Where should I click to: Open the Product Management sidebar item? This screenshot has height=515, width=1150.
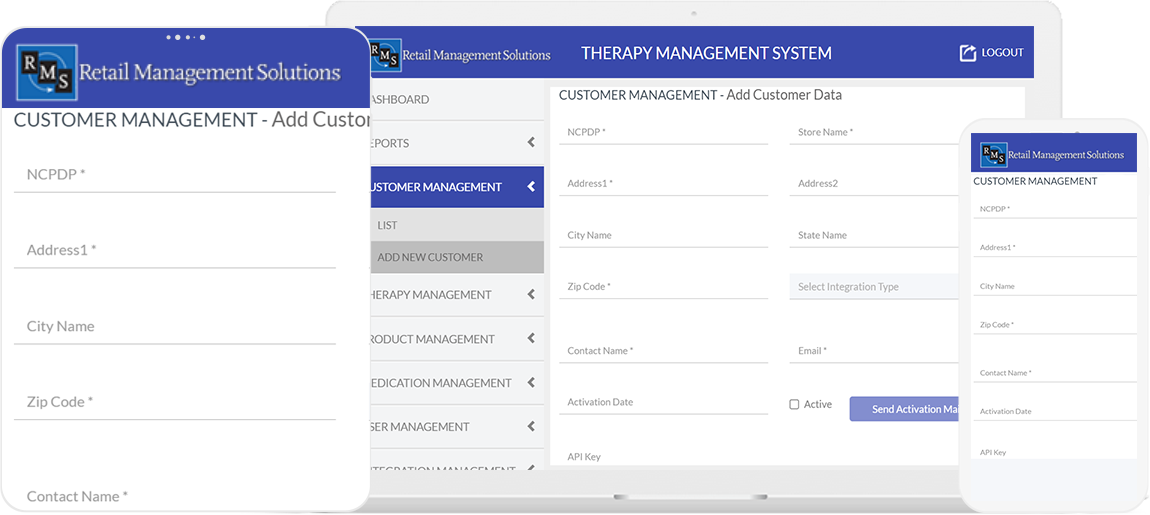click(456, 339)
